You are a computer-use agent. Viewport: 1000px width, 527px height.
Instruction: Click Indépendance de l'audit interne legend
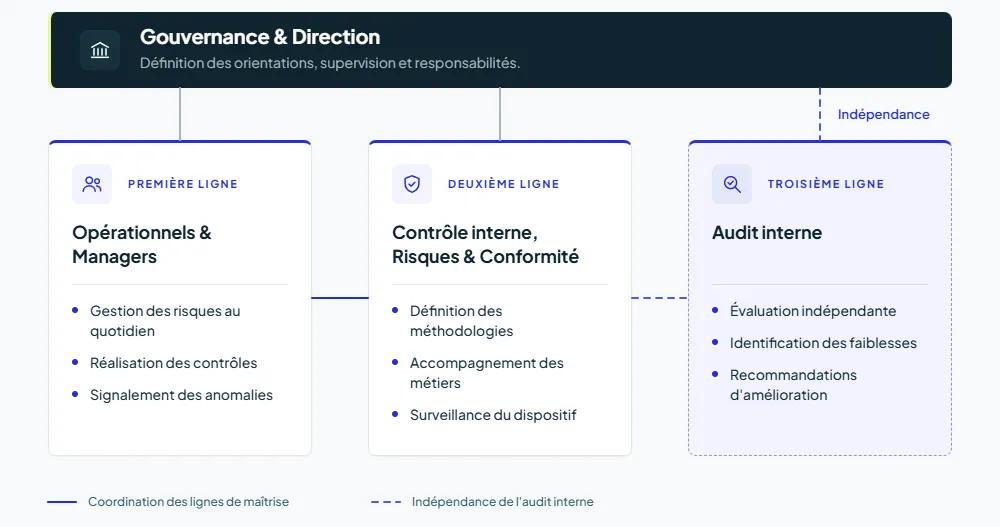[503, 502]
